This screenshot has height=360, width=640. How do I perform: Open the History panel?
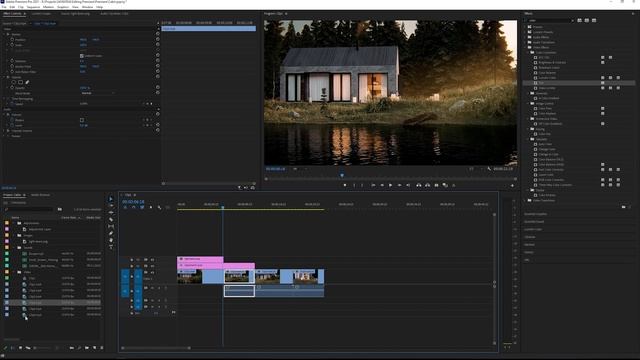coord(529,252)
